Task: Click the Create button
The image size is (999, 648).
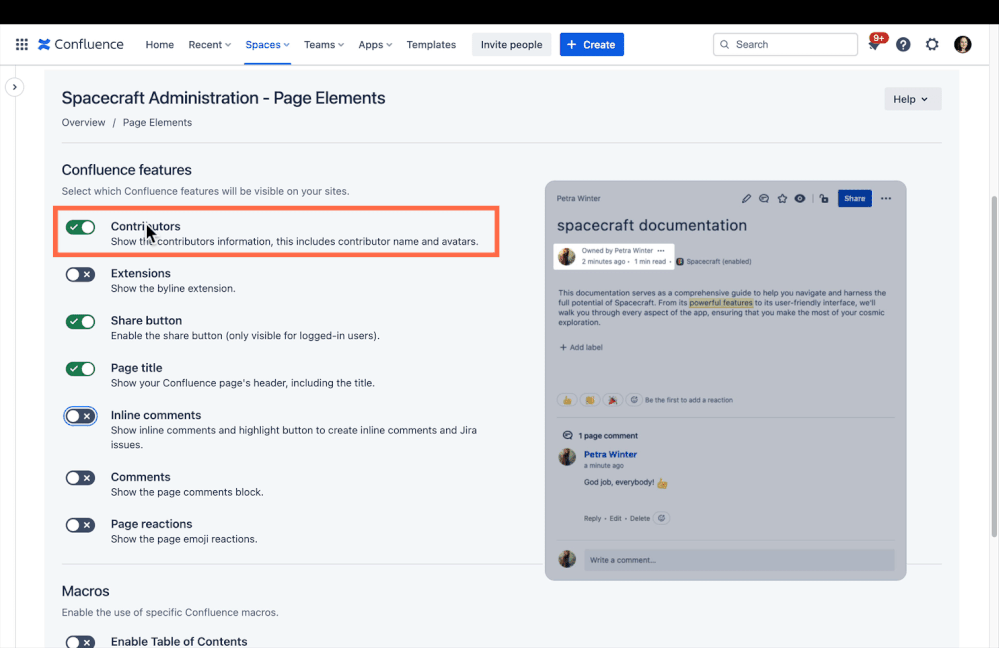Action: click(591, 44)
